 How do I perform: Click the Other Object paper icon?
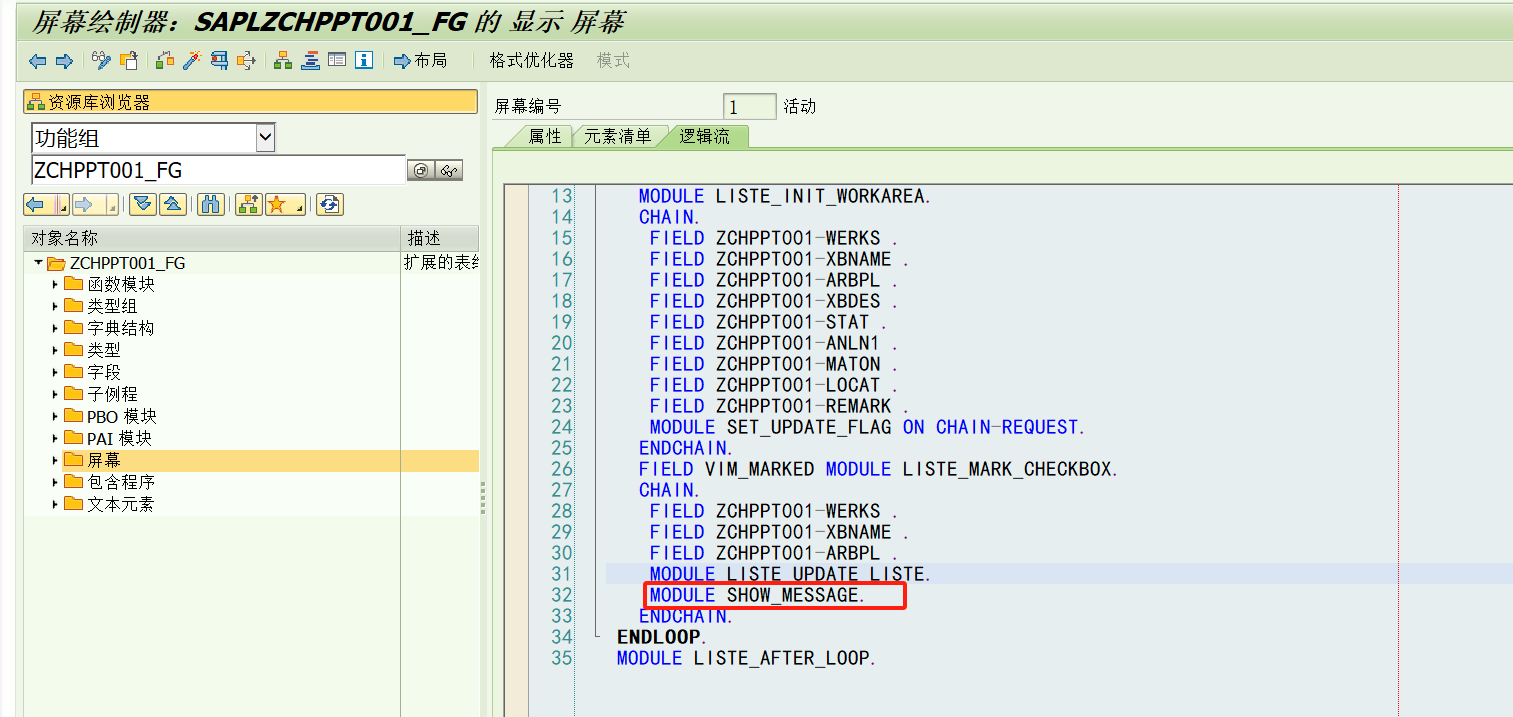[x=128, y=61]
